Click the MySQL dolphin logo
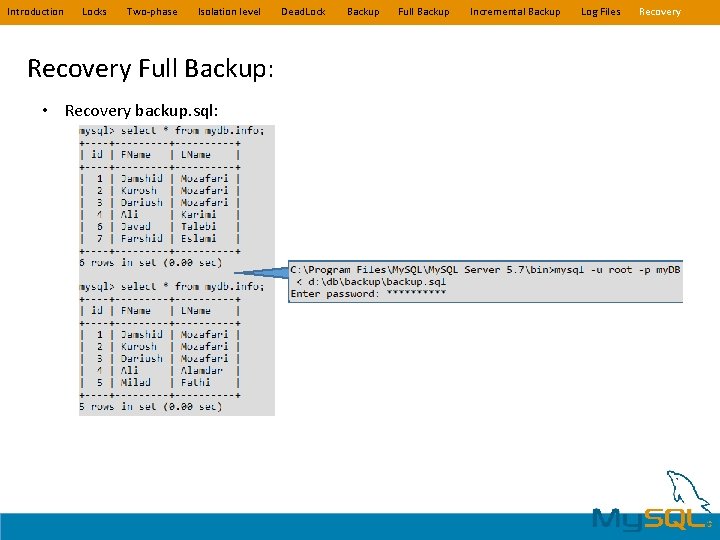Image resolution: width=720 pixels, height=540 pixels. coord(653,501)
